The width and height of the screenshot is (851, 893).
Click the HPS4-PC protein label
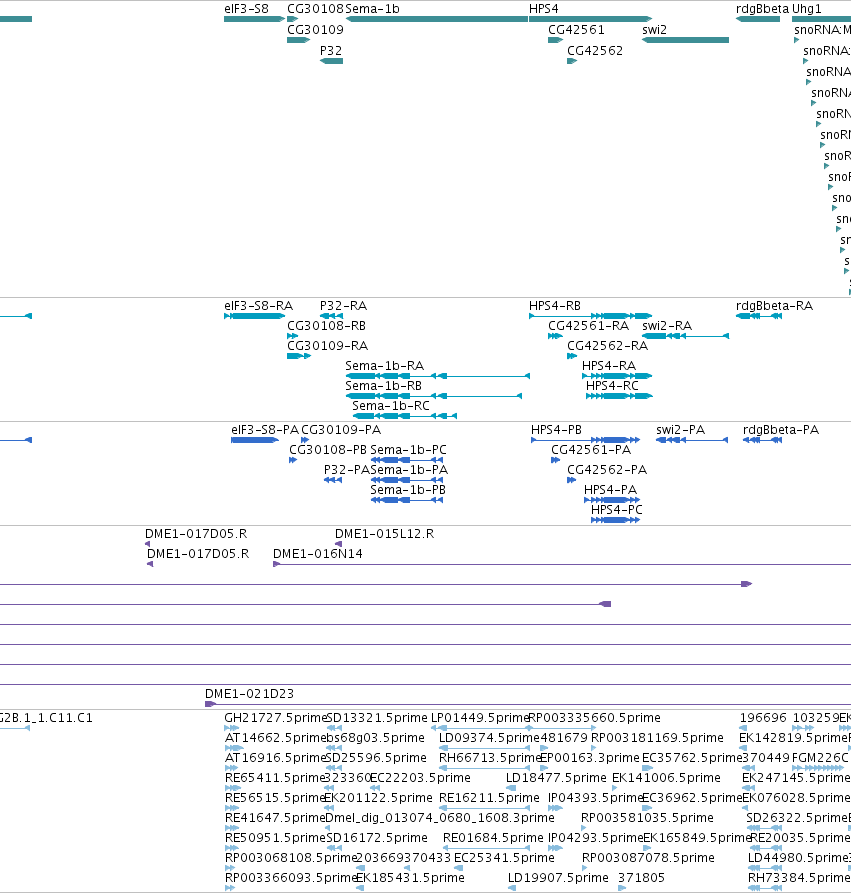(x=616, y=510)
